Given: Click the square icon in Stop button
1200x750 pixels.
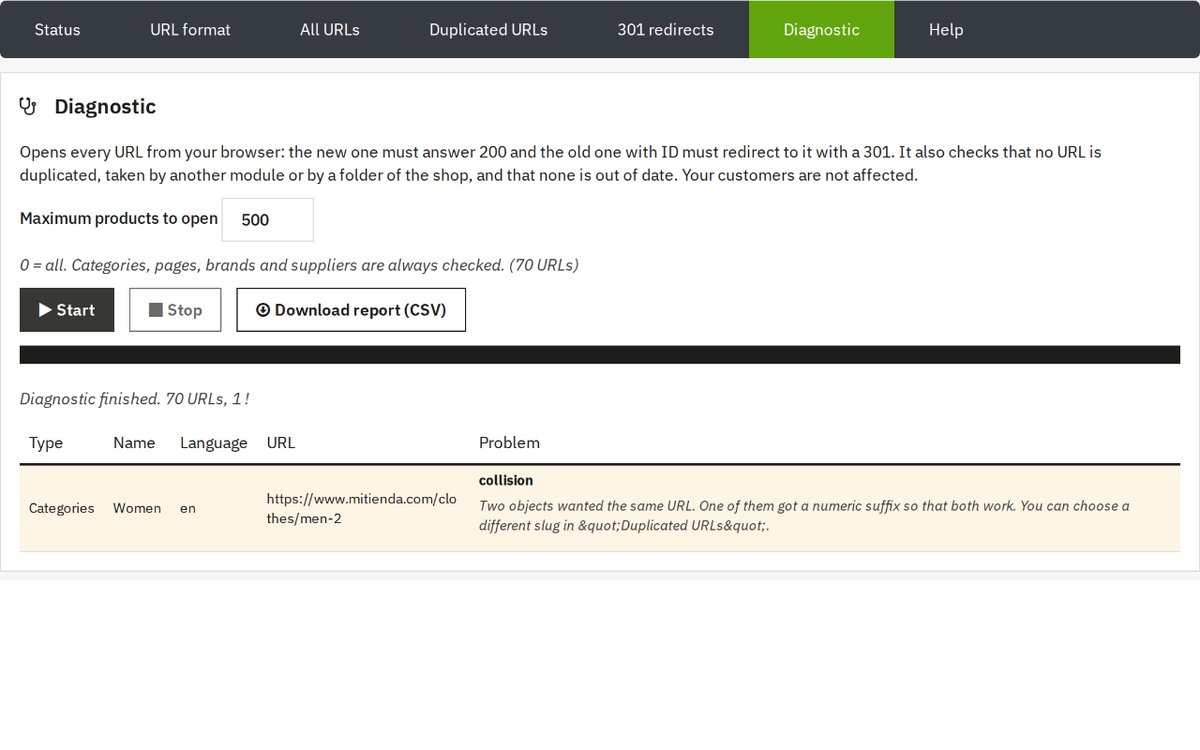Looking at the screenshot, I should [x=156, y=310].
